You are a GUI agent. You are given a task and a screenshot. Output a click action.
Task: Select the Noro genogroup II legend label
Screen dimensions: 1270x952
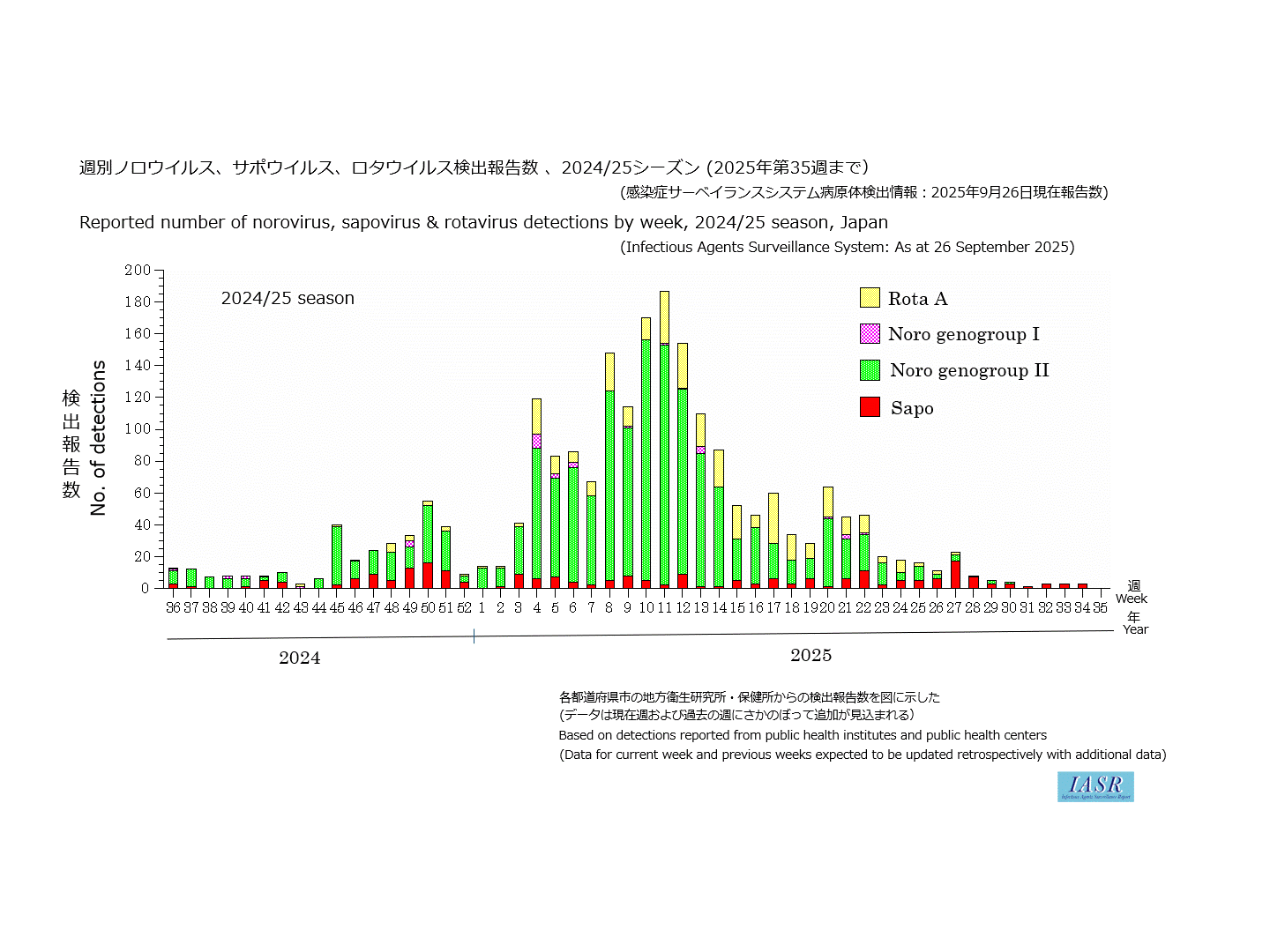(969, 370)
